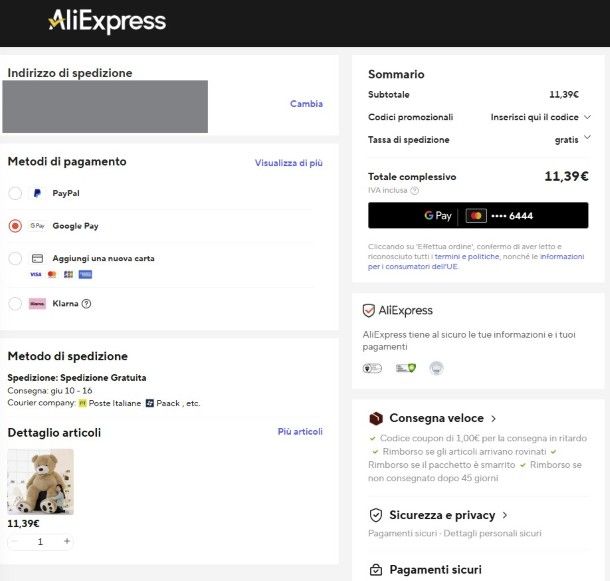
Task: Click the Più articoli link
Action: pyautogui.click(x=300, y=432)
